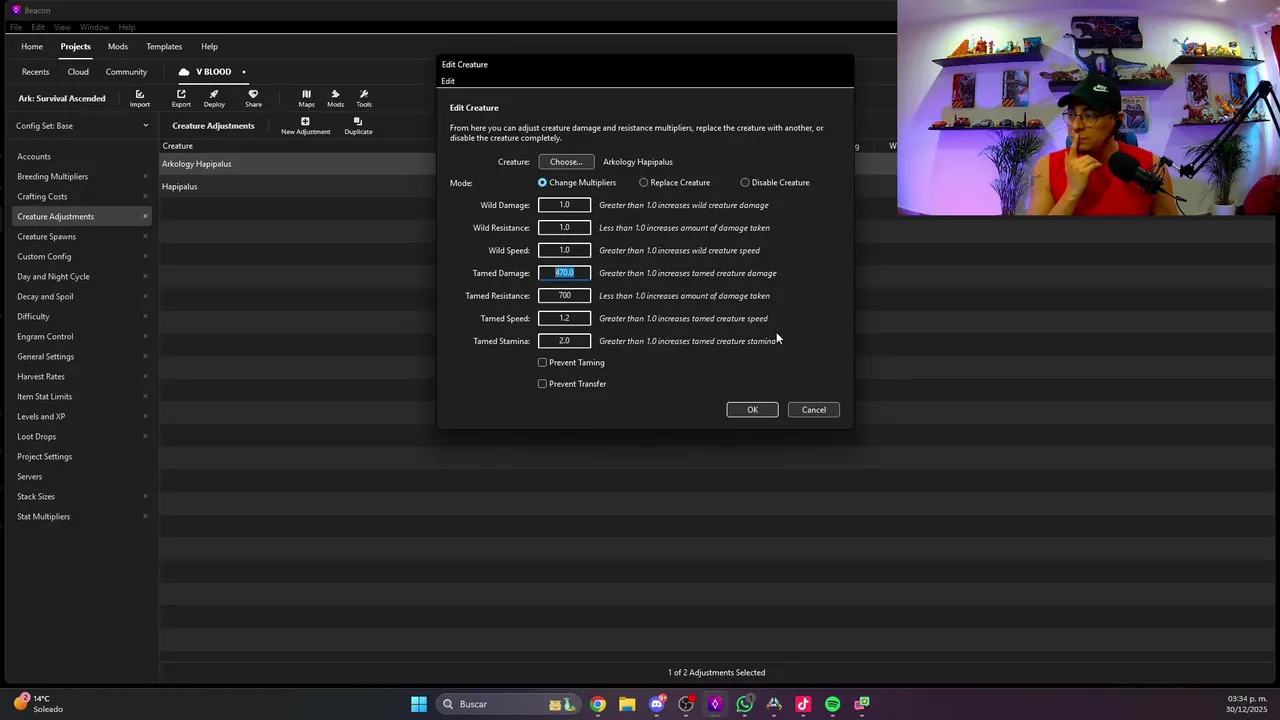This screenshot has width=1280, height=720.
Task: Click the Tamed Damage input field
Action: (564, 273)
